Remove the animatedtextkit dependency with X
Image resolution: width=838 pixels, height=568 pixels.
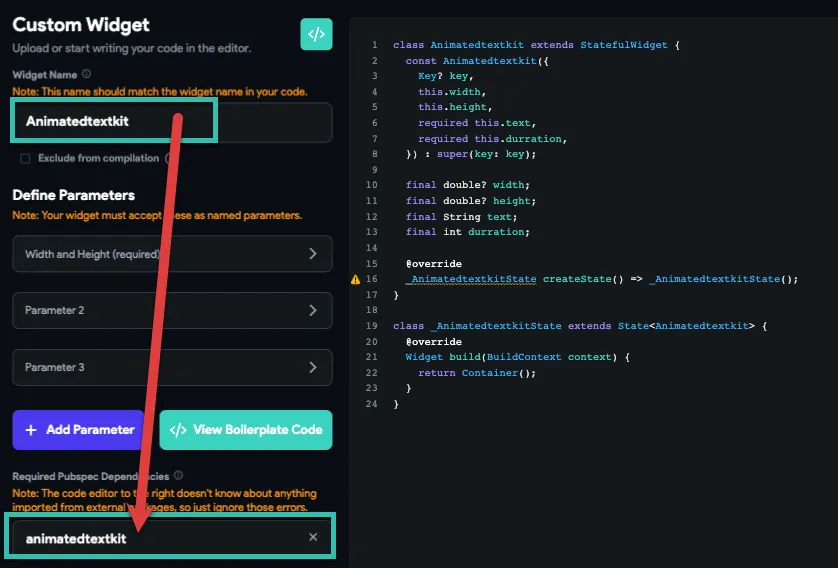[x=313, y=537]
